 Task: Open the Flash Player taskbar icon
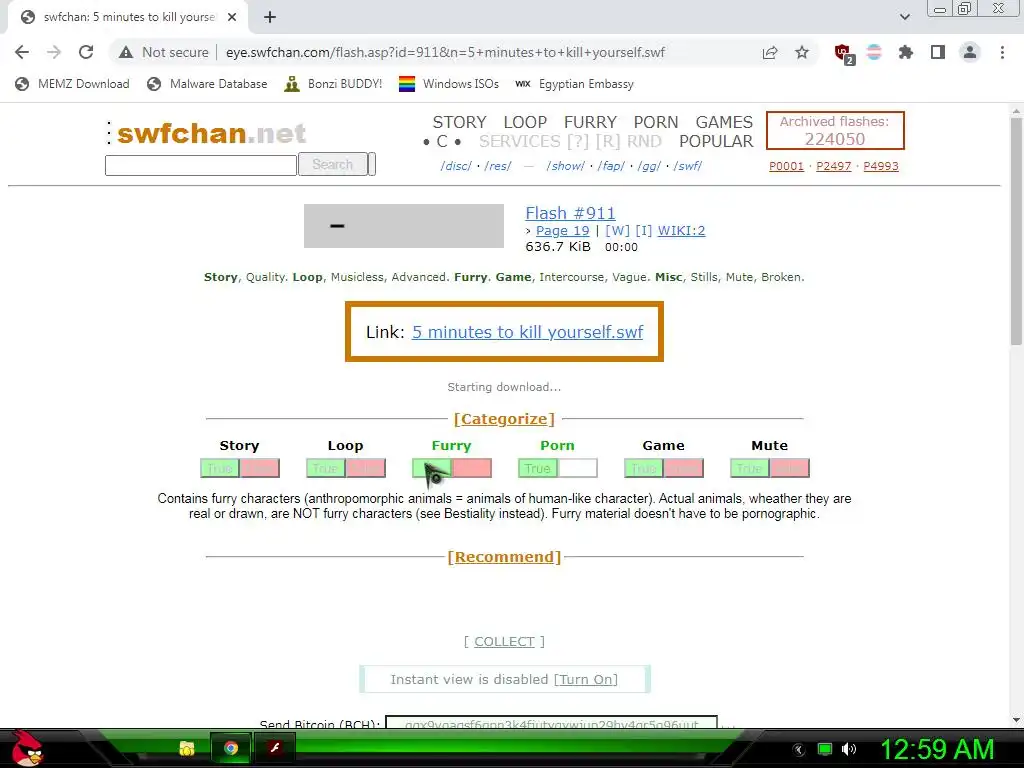coord(274,748)
